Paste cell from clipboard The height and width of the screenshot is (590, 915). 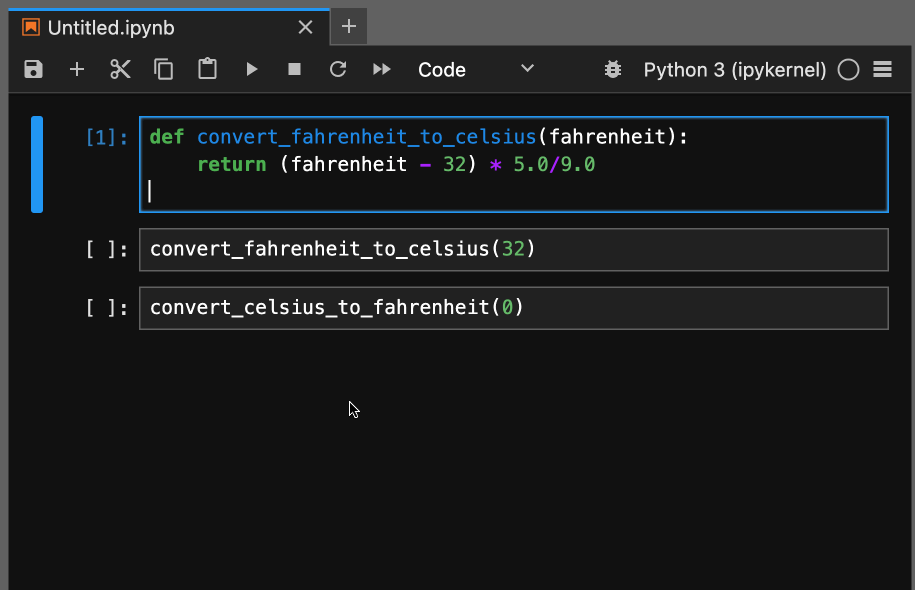(x=207, y=69)
